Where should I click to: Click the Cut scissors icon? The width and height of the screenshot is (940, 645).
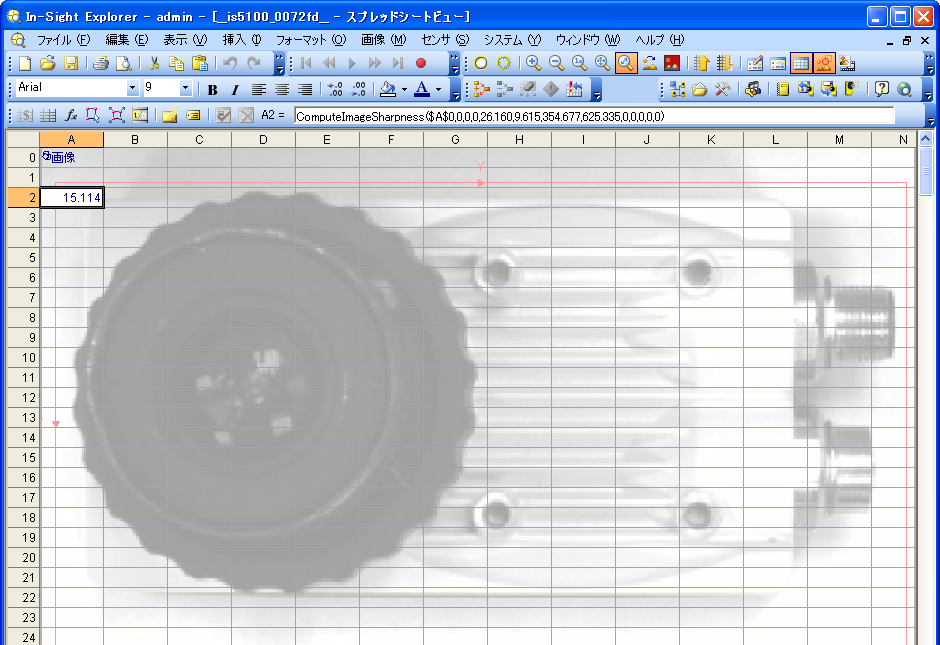155,63
